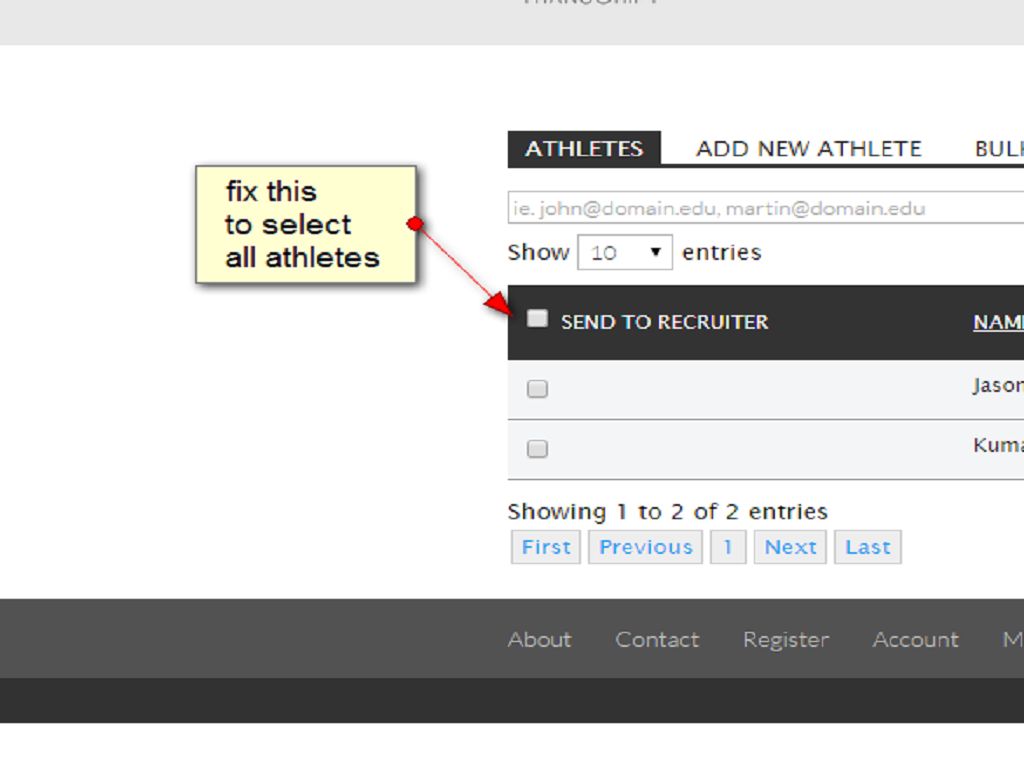Open the Bulk tab
The image size is (1024, 768).
[998, 149]
